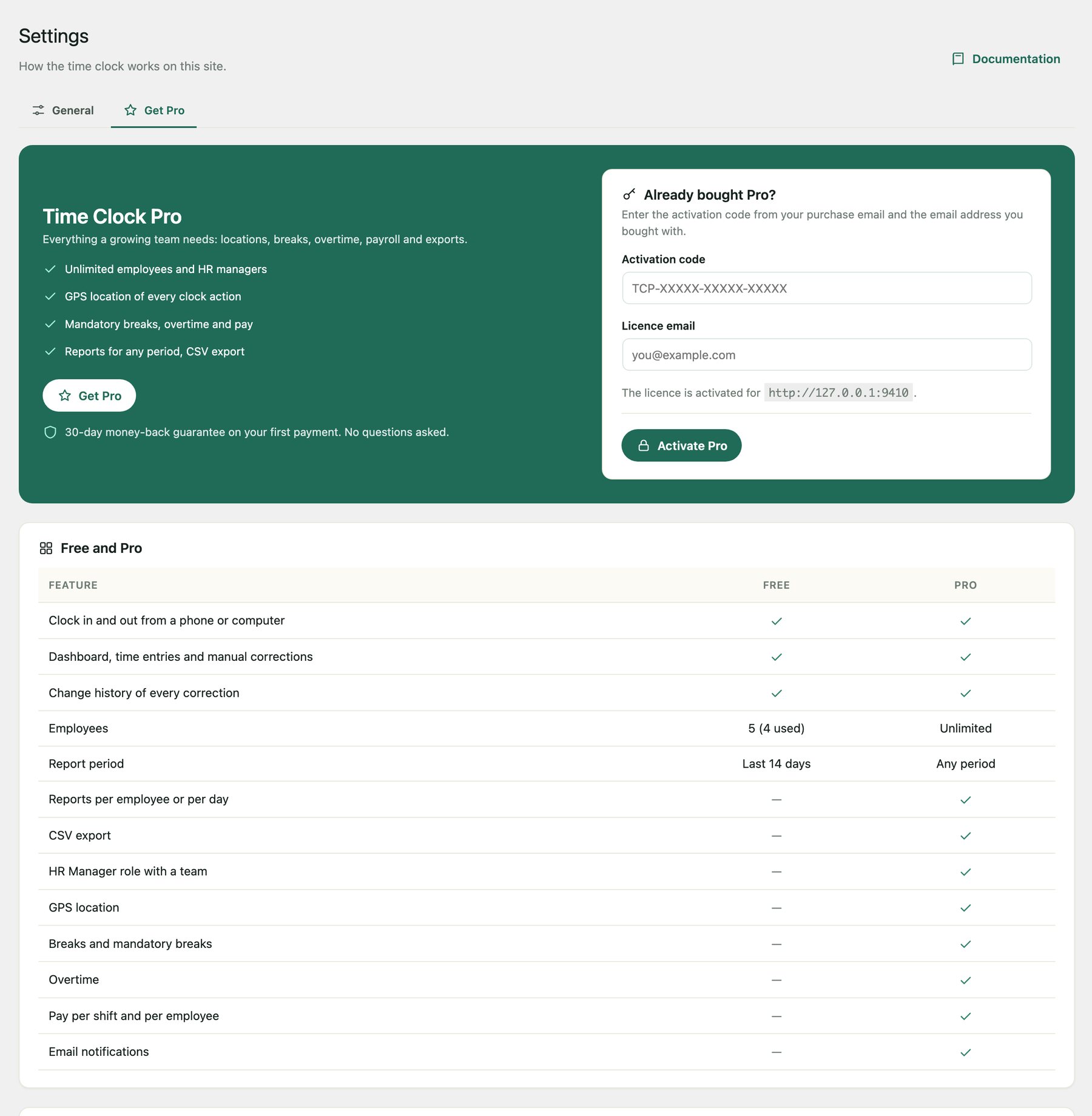Click the PRO column header
Screen dimensions: 1092x1116
966,585
